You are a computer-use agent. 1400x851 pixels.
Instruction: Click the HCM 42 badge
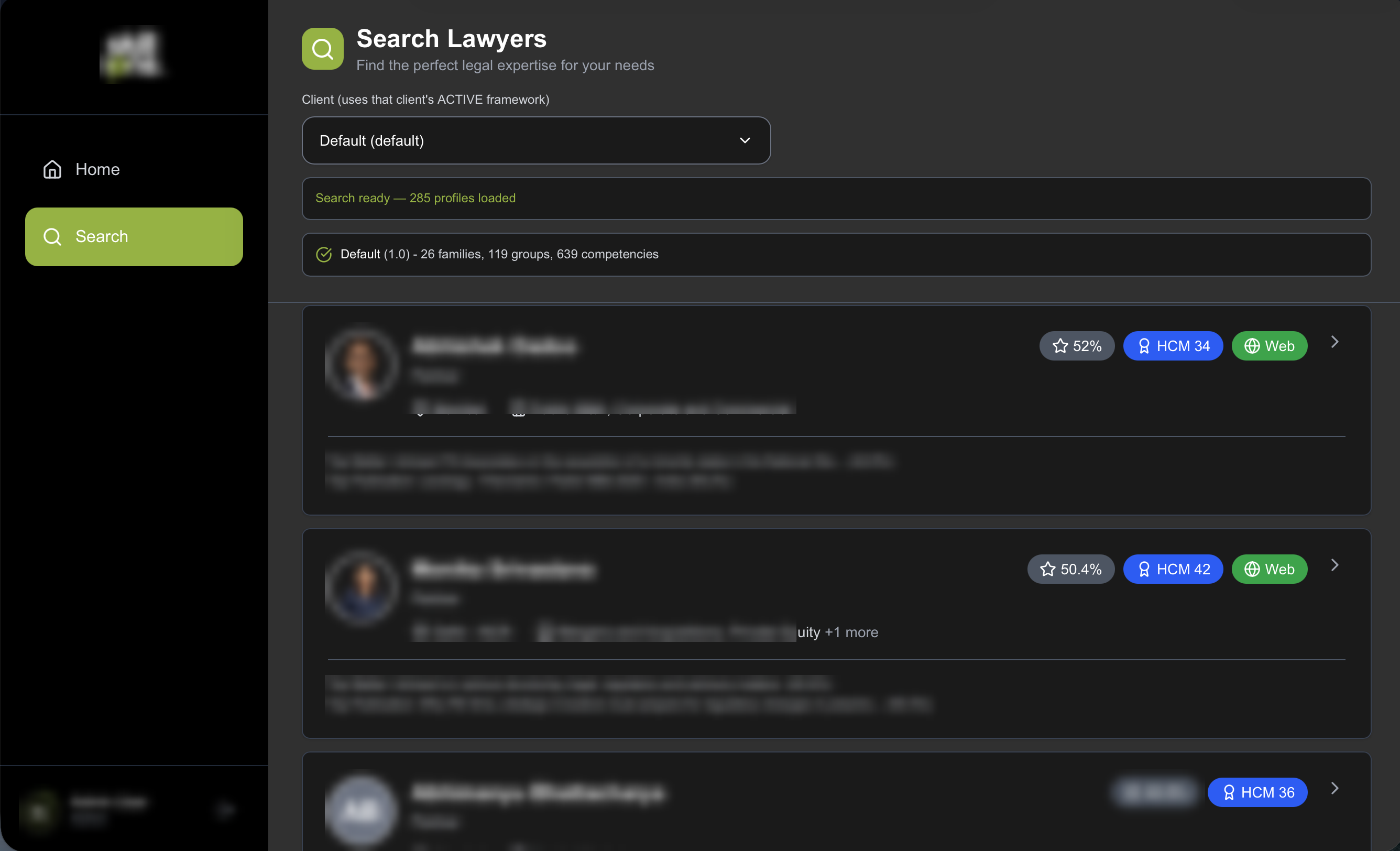pyautogui.click(x=1173, y=569)
